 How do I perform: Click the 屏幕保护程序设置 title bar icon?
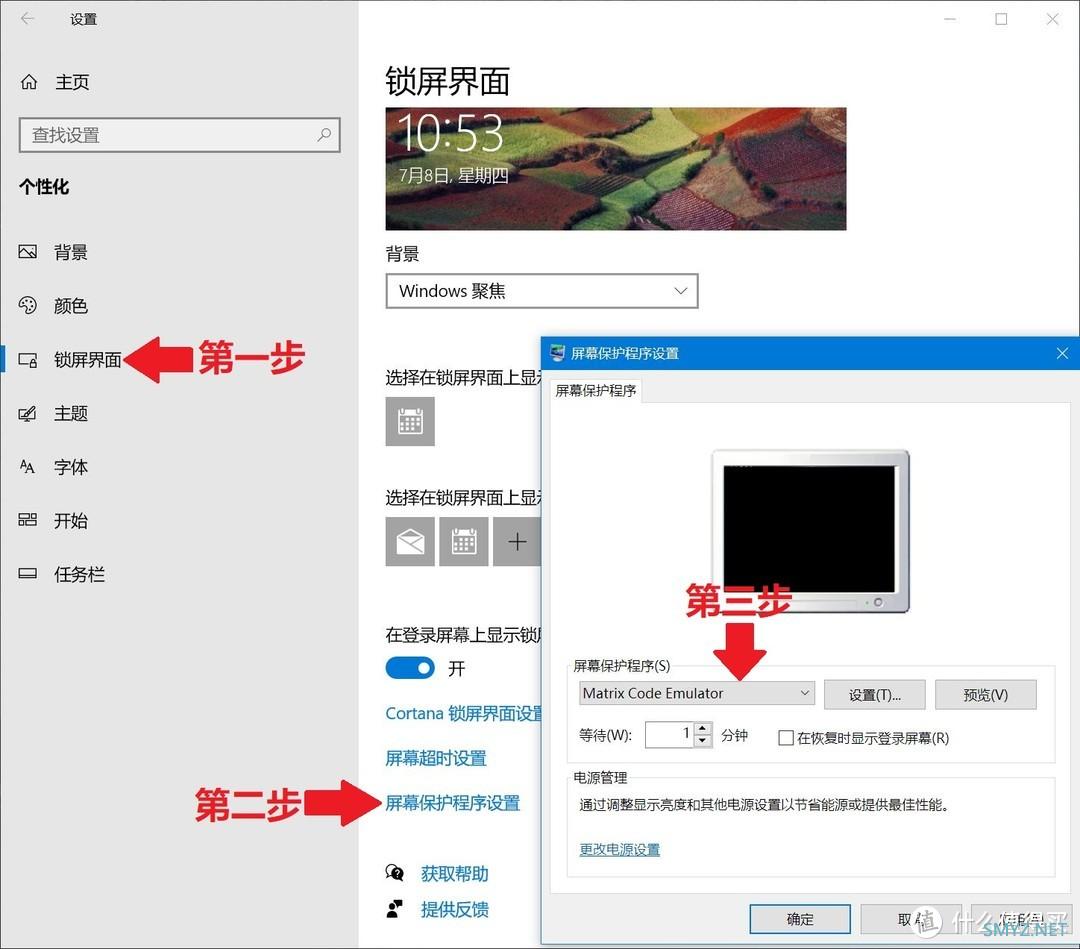point(557,353)
